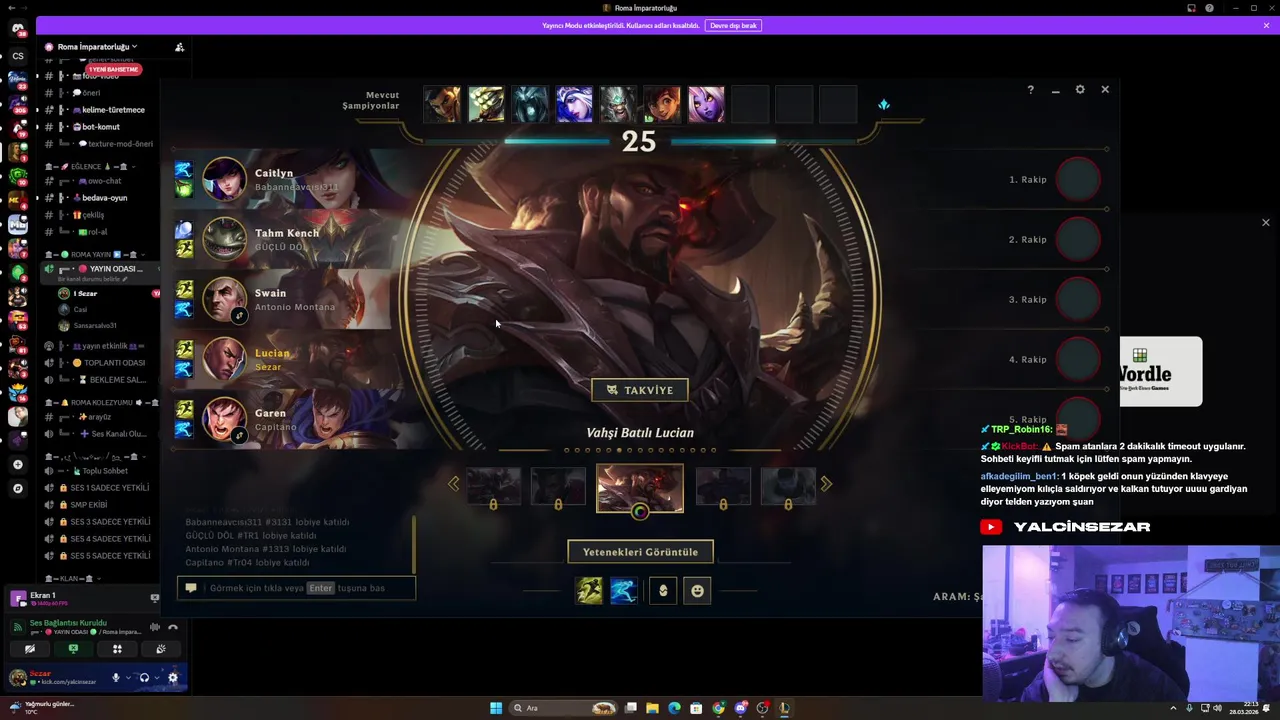Click taskbar search box Ara

(564, 708)
